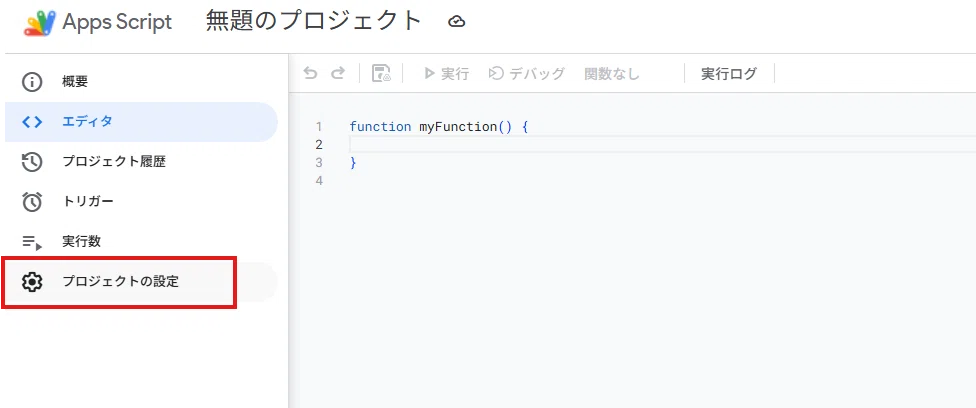Click the プロジェクトの設定 gear icon

(x=32, y=282)
